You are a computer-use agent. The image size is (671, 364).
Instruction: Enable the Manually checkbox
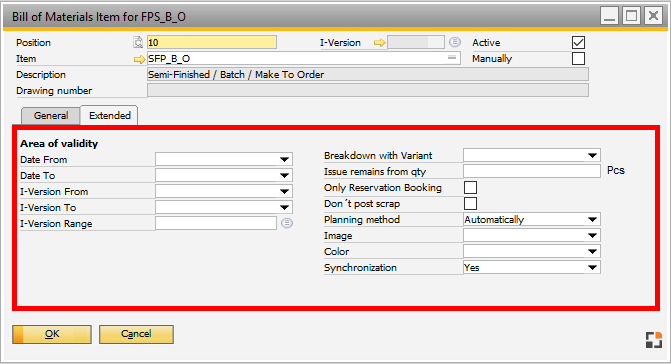[578, 59]
